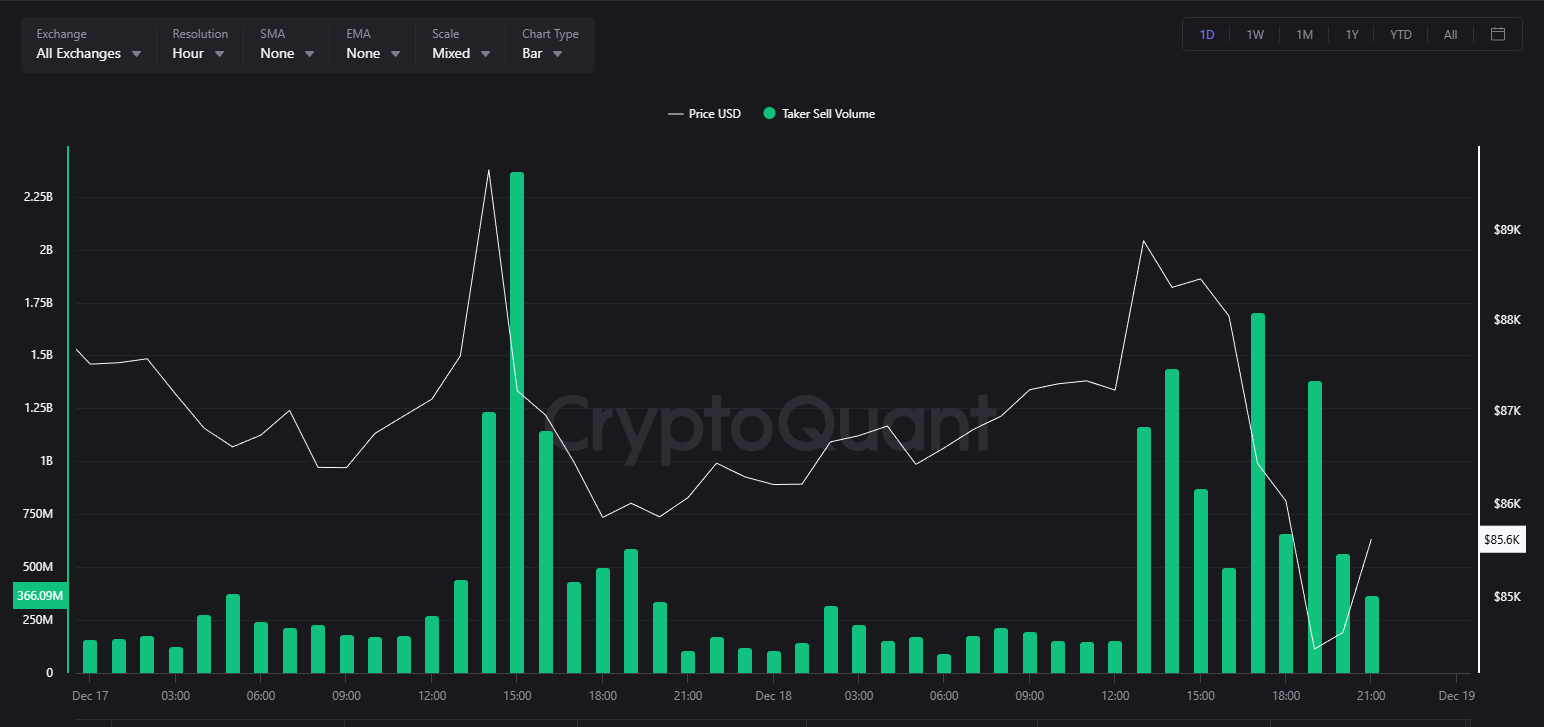Click the $85.6K current price label
Screen dimensions: 1544x727
coord(1502,539)
